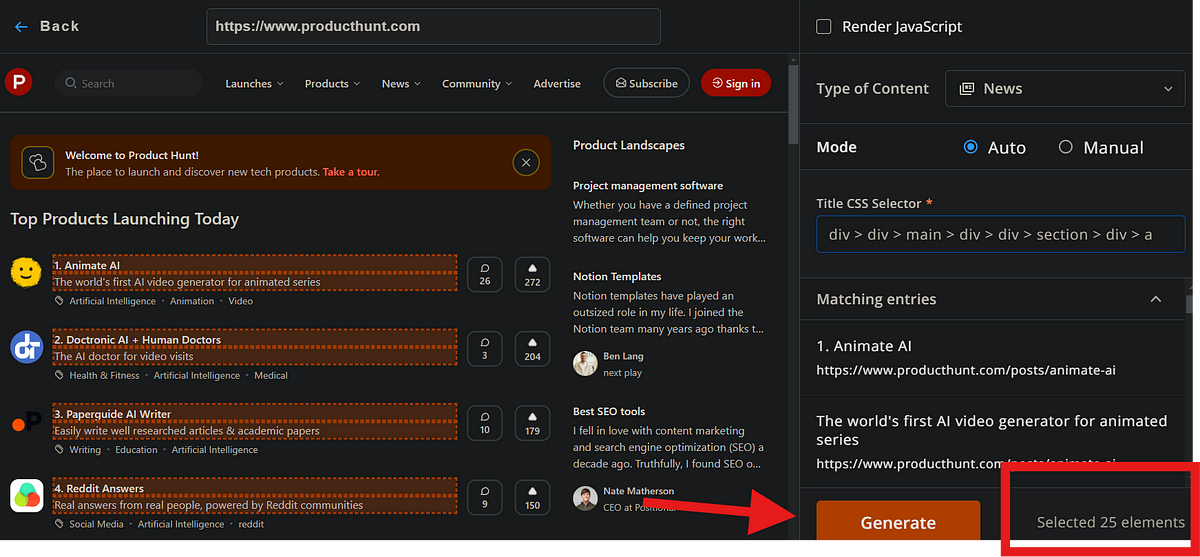Click the Subscribe button
The height and width of the screenshot is (557, 1200).
[647, 83]
